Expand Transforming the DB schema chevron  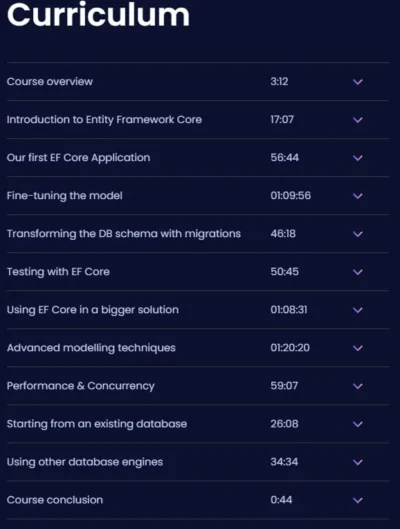point(358,234)
